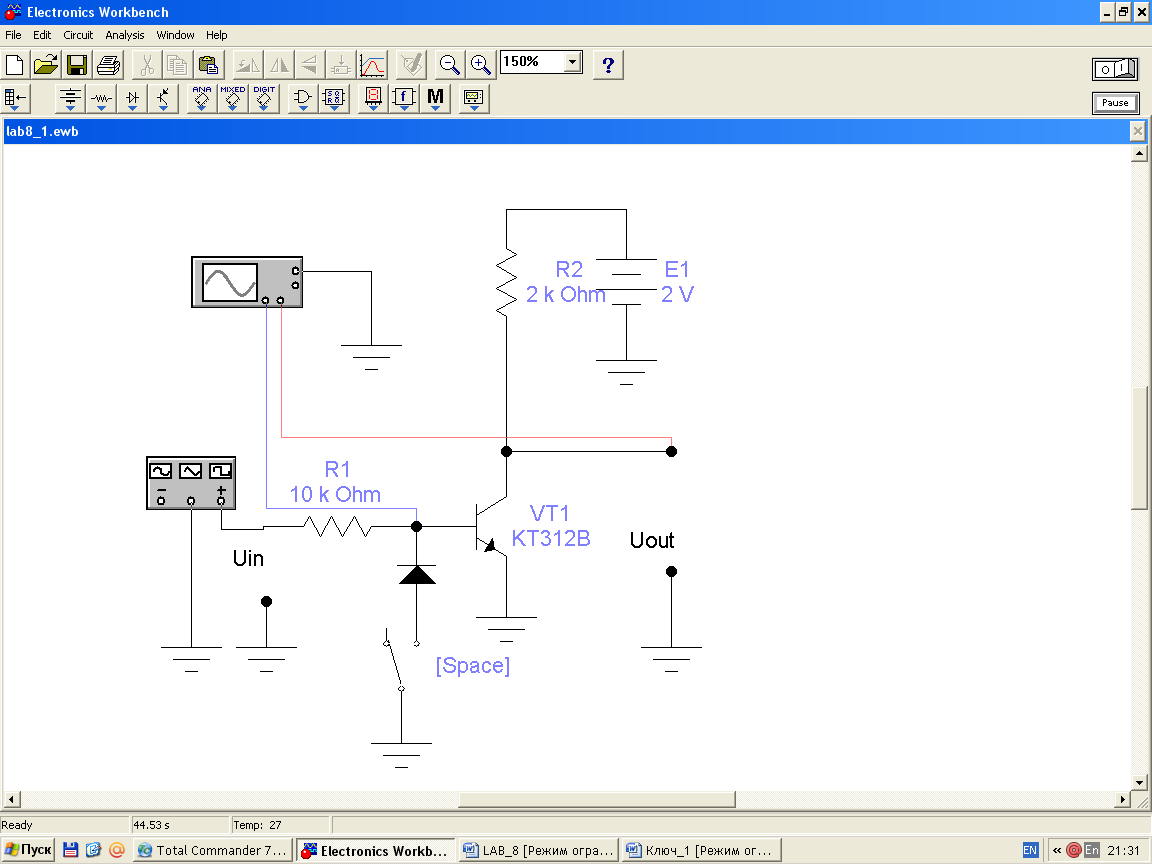Click the function generator instrument
The image size is (1152, 864).
[191, 483]
